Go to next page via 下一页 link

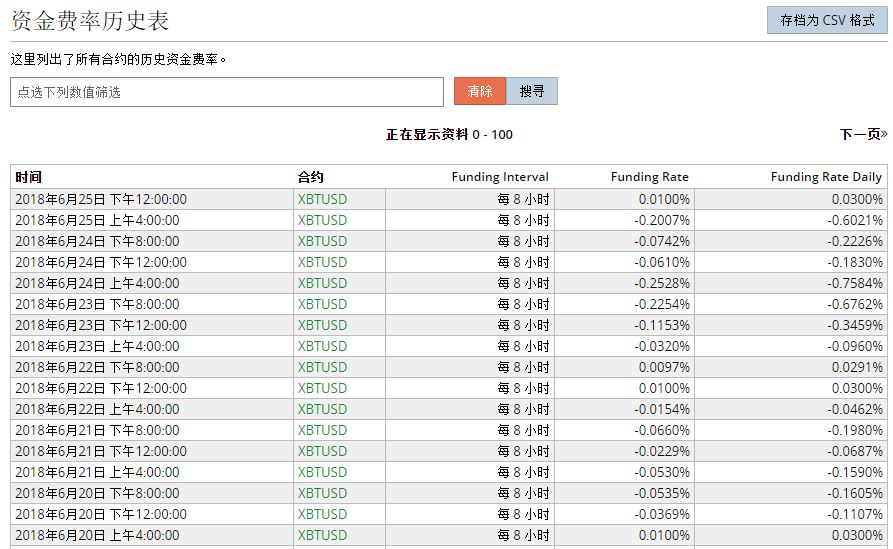pyautogui.click(x=862, y=134)
